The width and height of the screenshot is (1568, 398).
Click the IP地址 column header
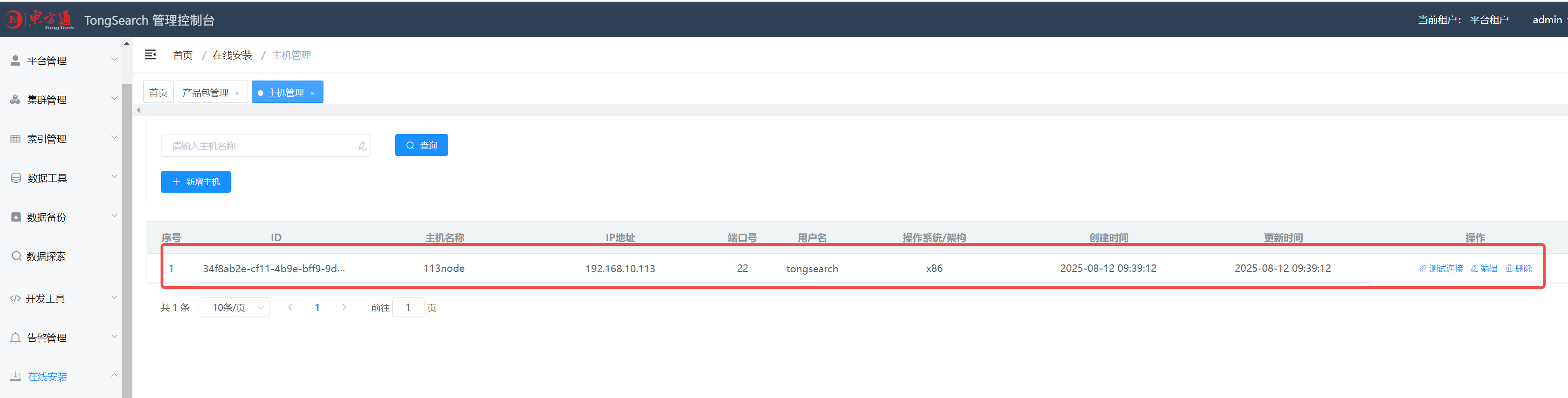click(620, 237)
